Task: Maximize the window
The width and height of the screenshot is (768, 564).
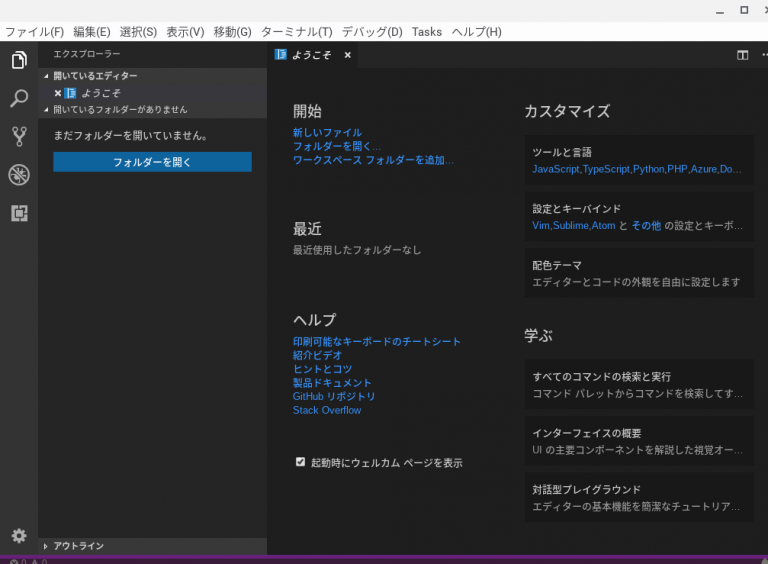Action: coord(744,10)
